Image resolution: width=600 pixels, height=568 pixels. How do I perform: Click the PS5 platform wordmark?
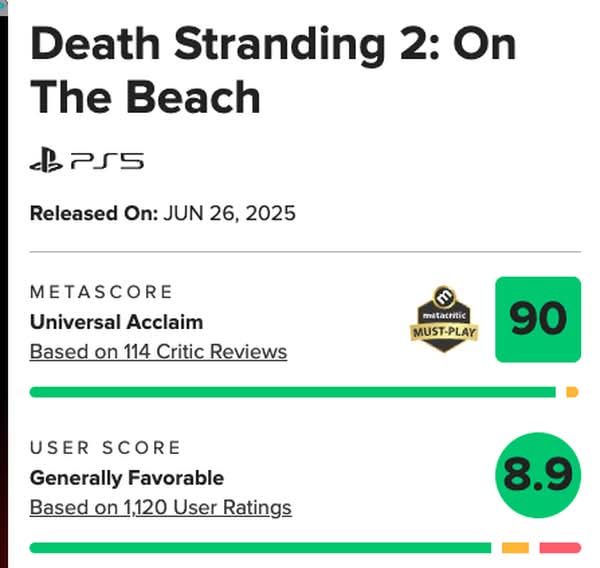tap(107, 161)
